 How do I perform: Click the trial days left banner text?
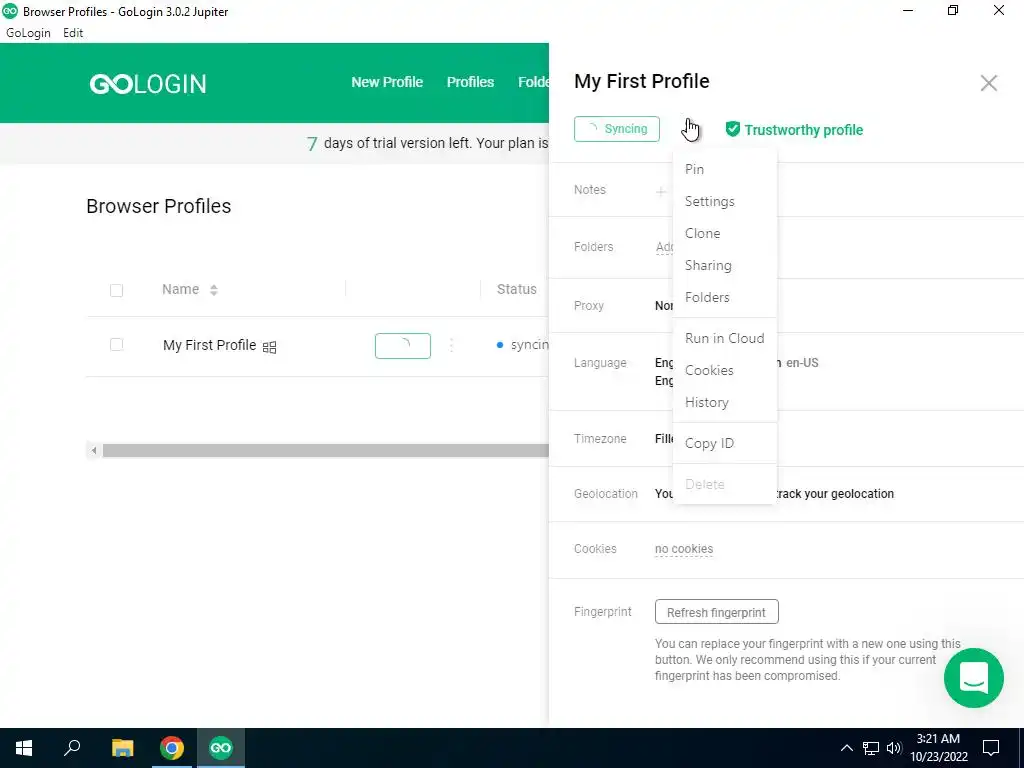[428, 143]
